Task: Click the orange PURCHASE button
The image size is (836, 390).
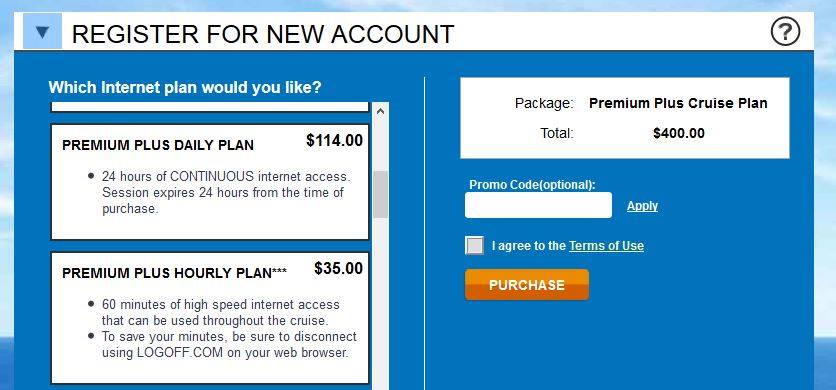Action: [527, 285]
